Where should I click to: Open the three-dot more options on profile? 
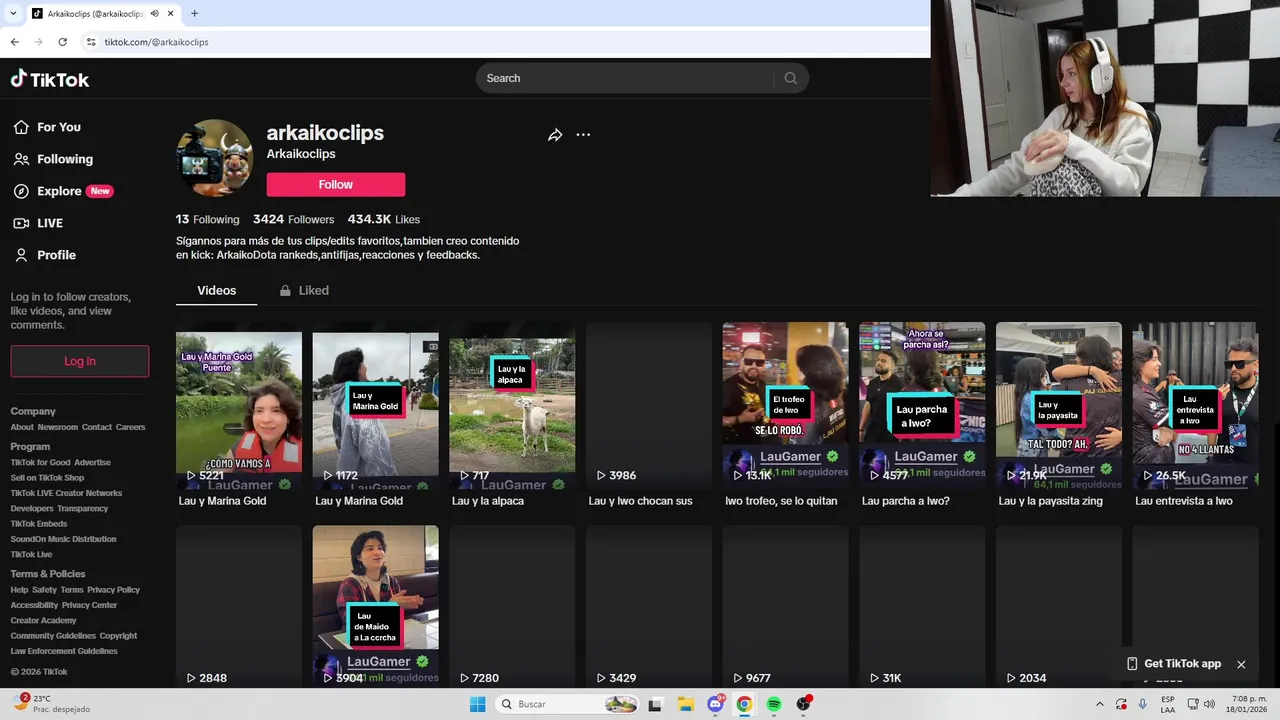pos(583,135)
